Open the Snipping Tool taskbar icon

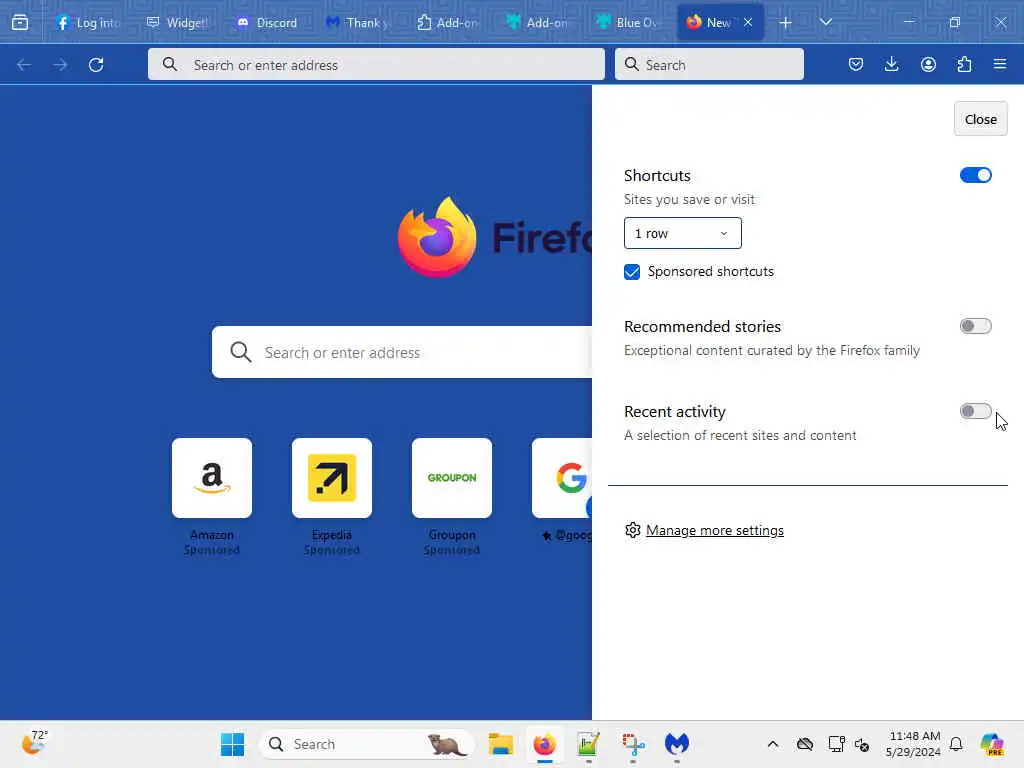pyautogui.click(x=633, y=744)
